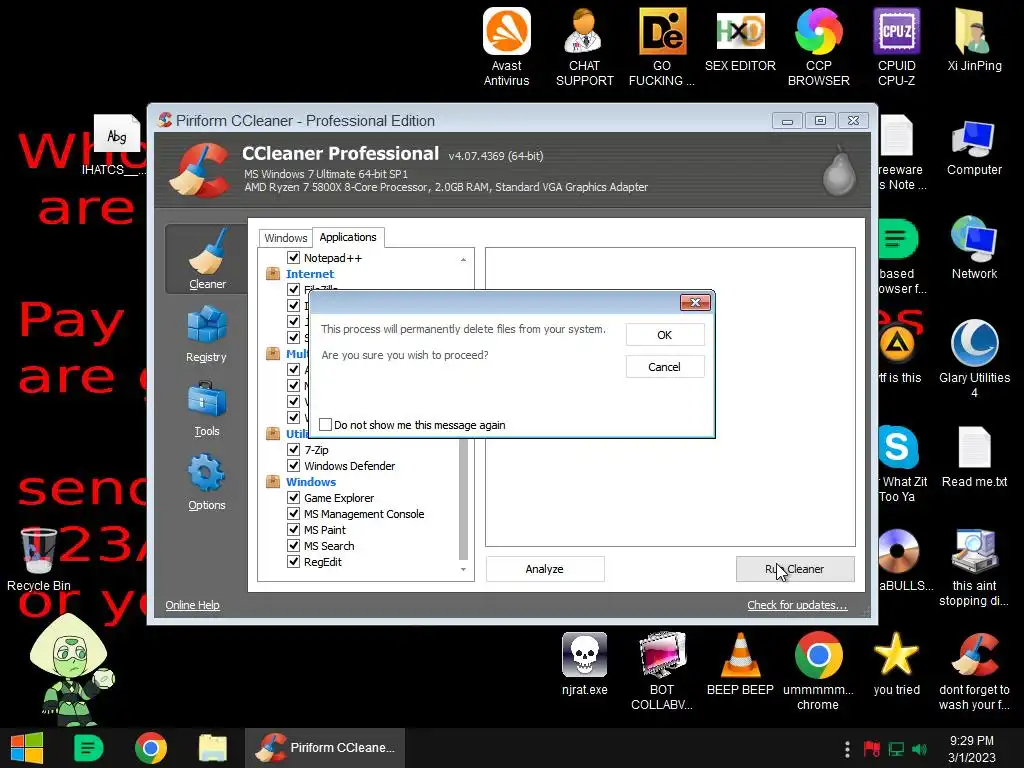Viewport: 1024px width, 768px height.
Task: Uncheck the Notepad++ checkbox
Action: [293, 257]
